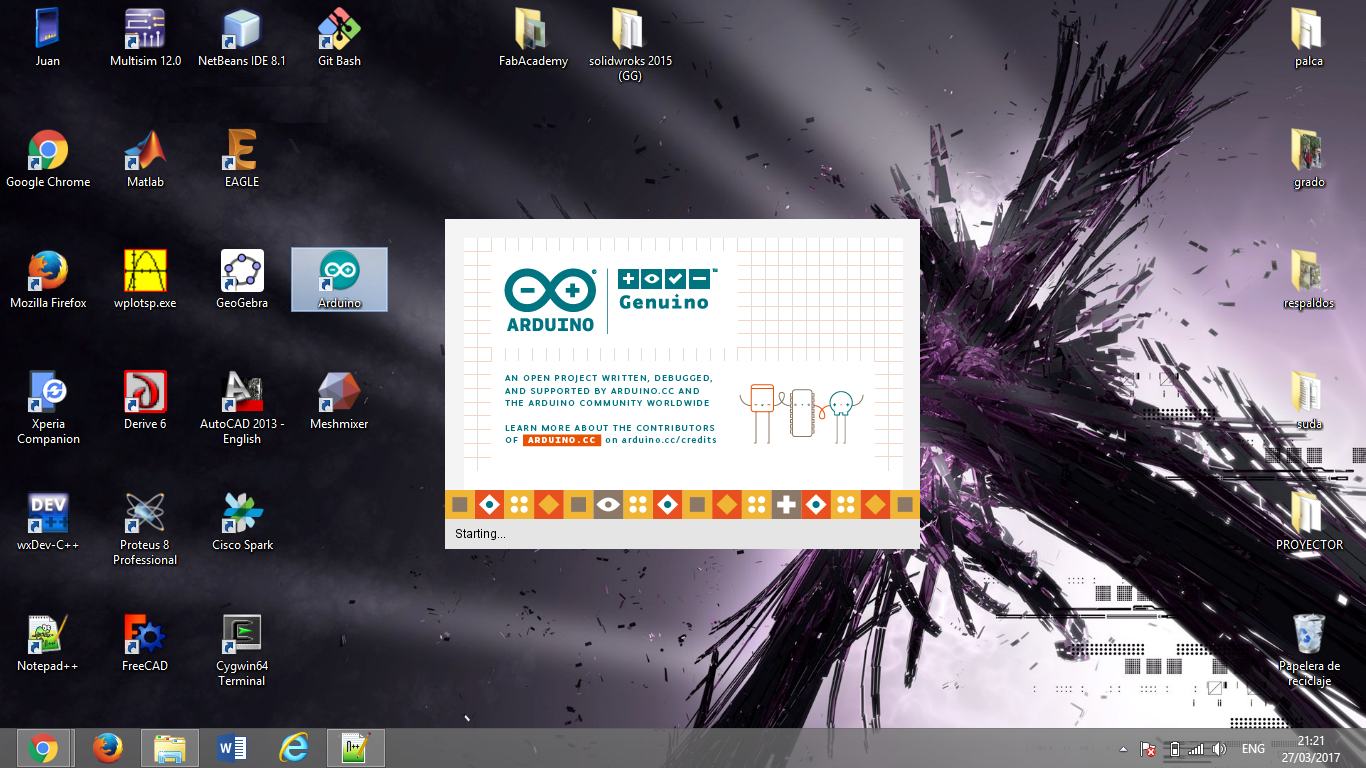Viewport: 1366px width, 768px height.
Task: Select the Google Chrome desktop shortcut
Action: 48,160
